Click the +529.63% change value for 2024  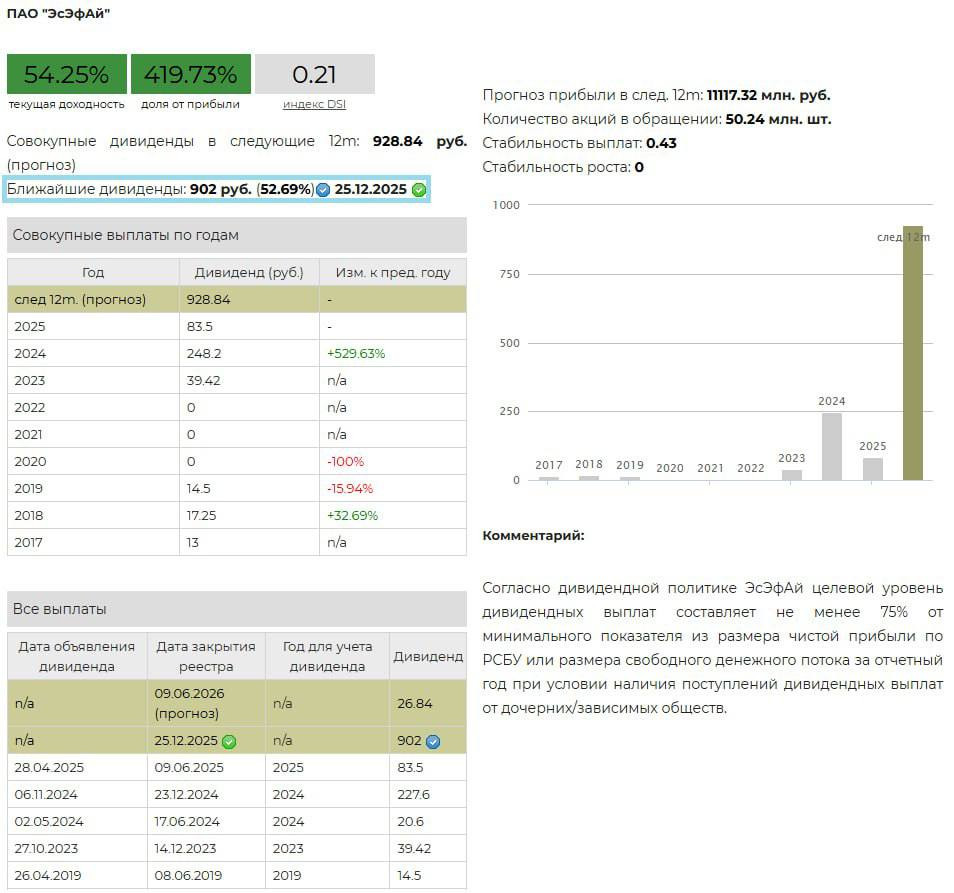pyautogui.click(x=356, y=353)
